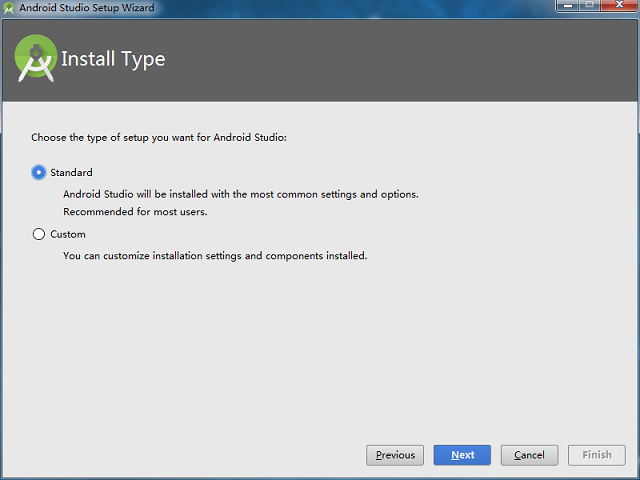The width and height of the screenshot is (640, 480).
Task: Click the greyed-out Finish button
Action: pos(597,455)
